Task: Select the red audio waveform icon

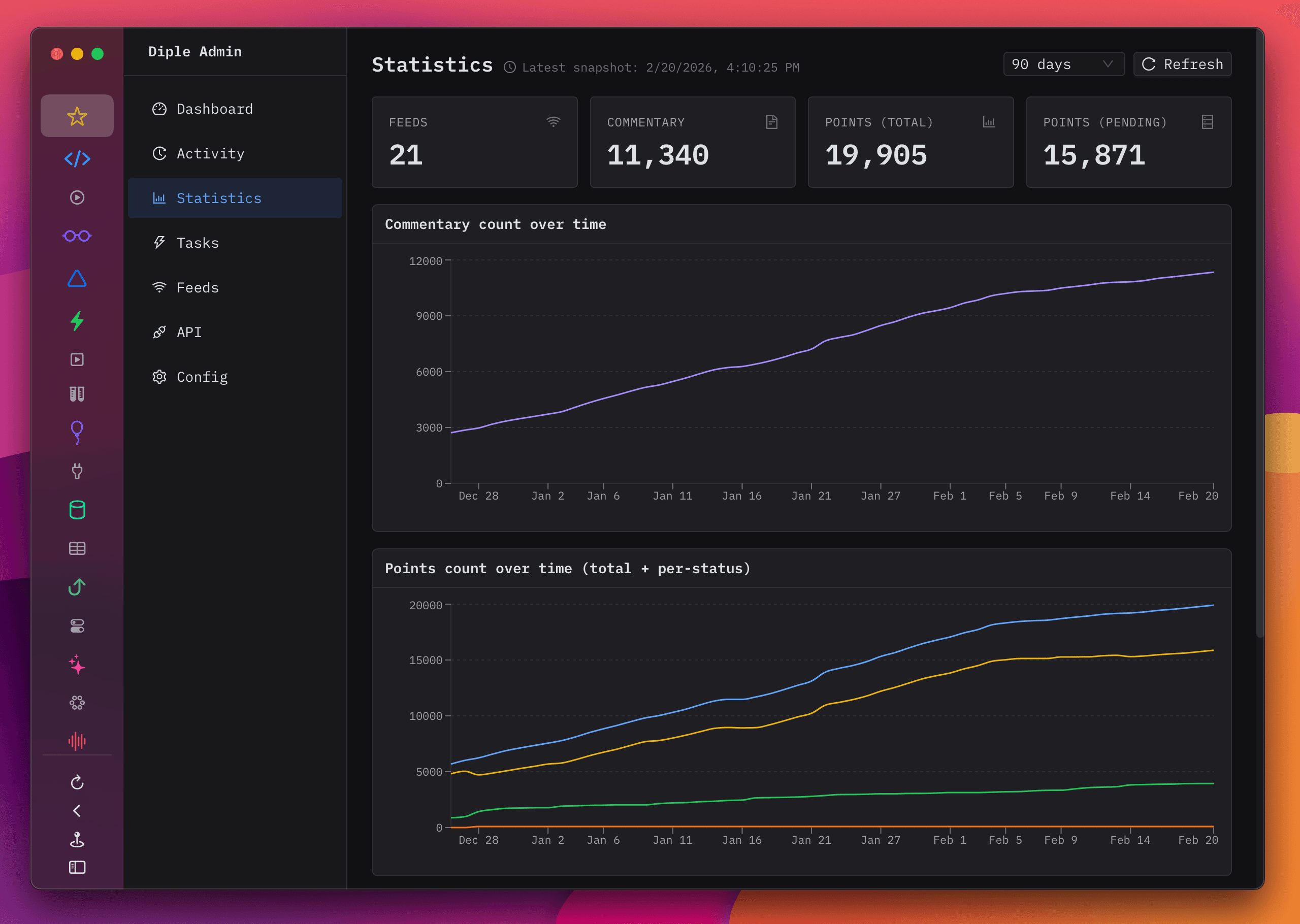Action: pyautogui.click(x=77, y=741)
